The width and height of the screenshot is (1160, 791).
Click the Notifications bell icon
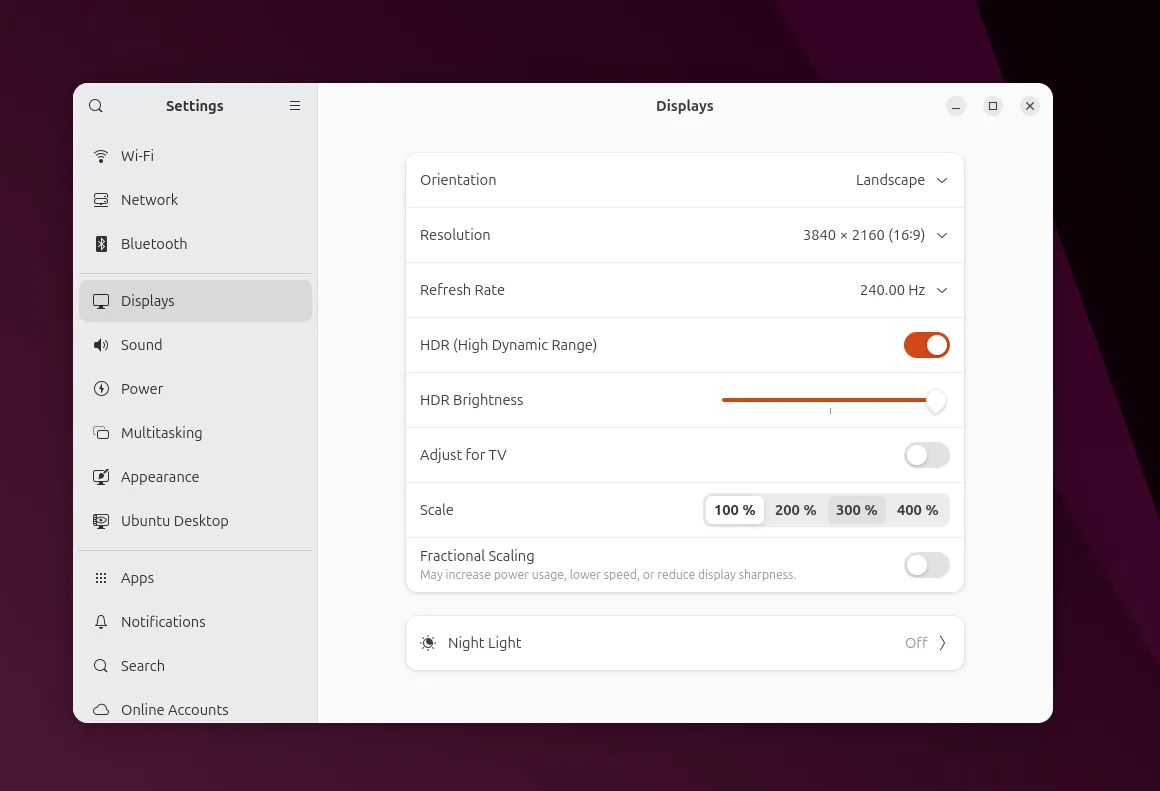[x=101, y=622]
